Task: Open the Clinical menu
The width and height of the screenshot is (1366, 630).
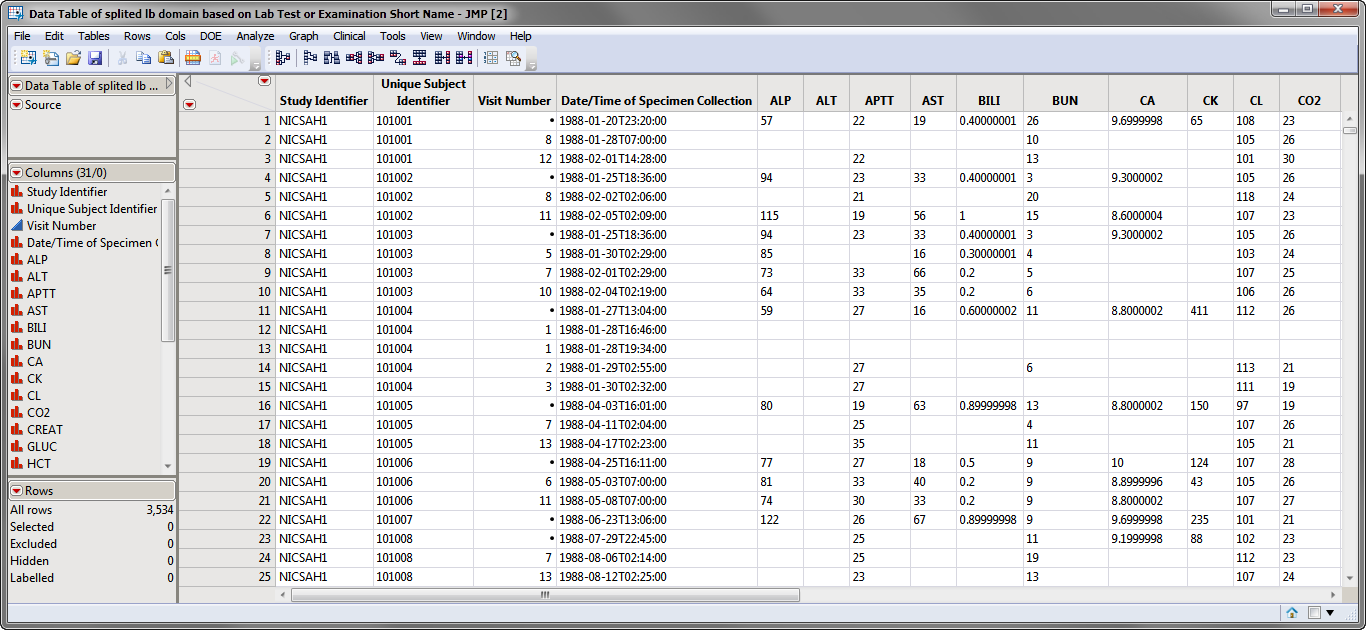Action: (349, 36)
